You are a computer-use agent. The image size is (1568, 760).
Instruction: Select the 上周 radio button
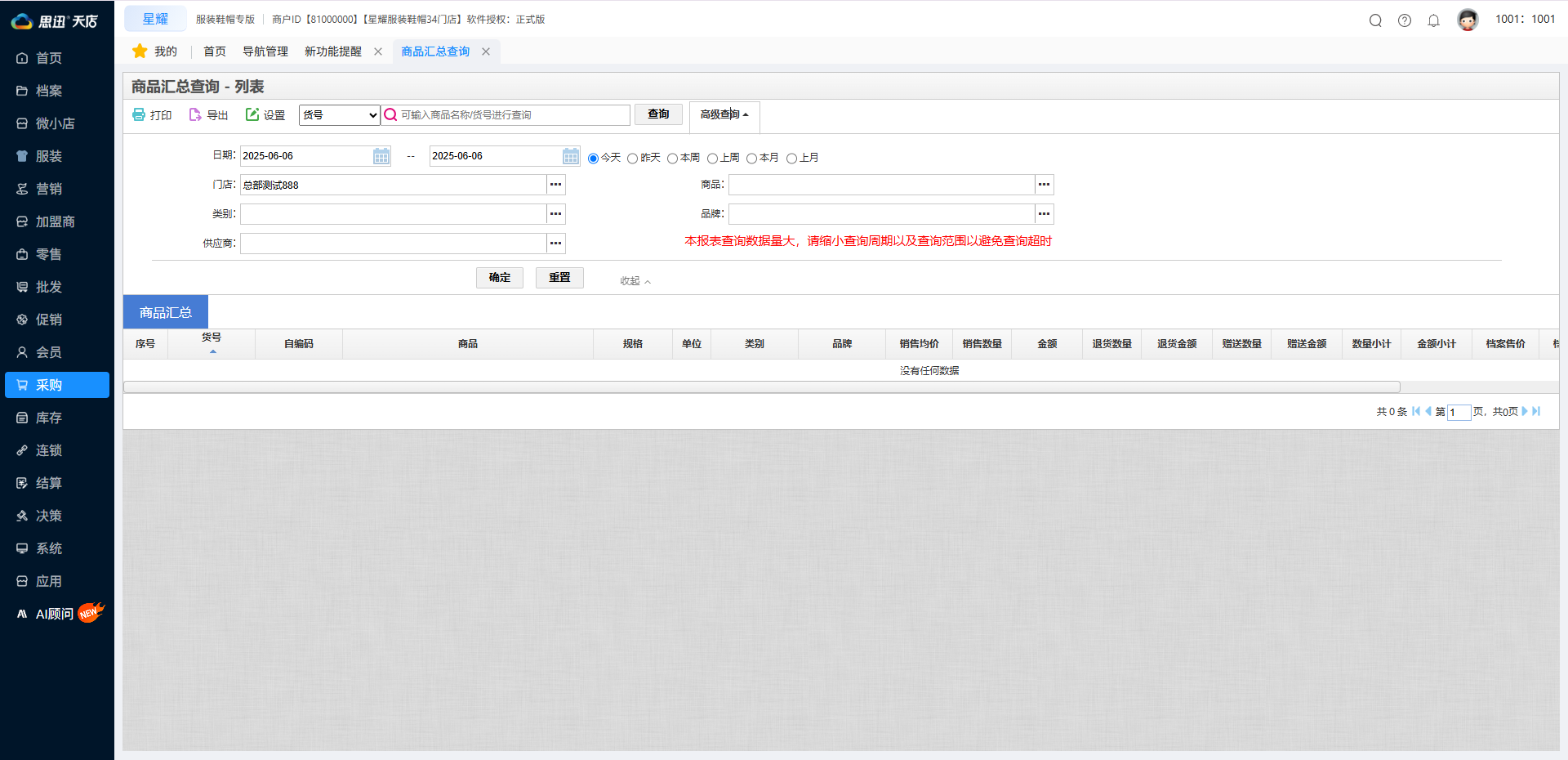tap(712, 158)
